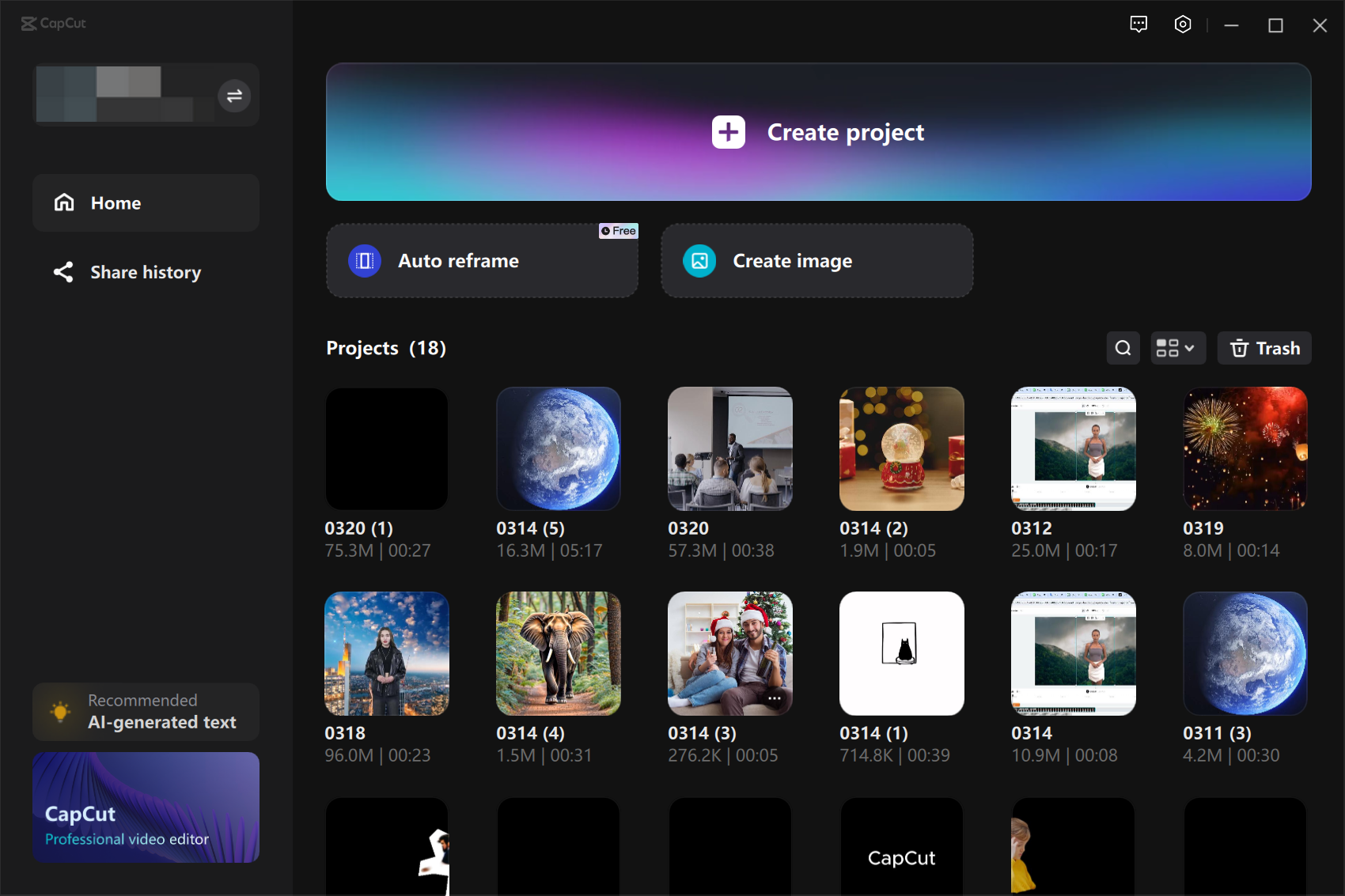The image size is (1345, 896).
Task: Open the 0318 cityscape project
Action: (x=386, y=653)
